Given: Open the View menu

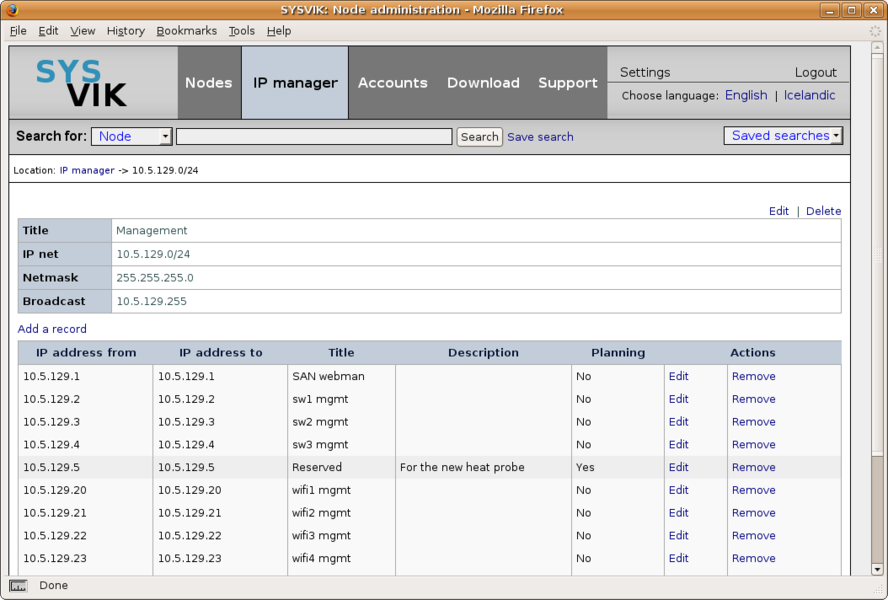Looking at the screenshot, I should (x=83, y=31).
